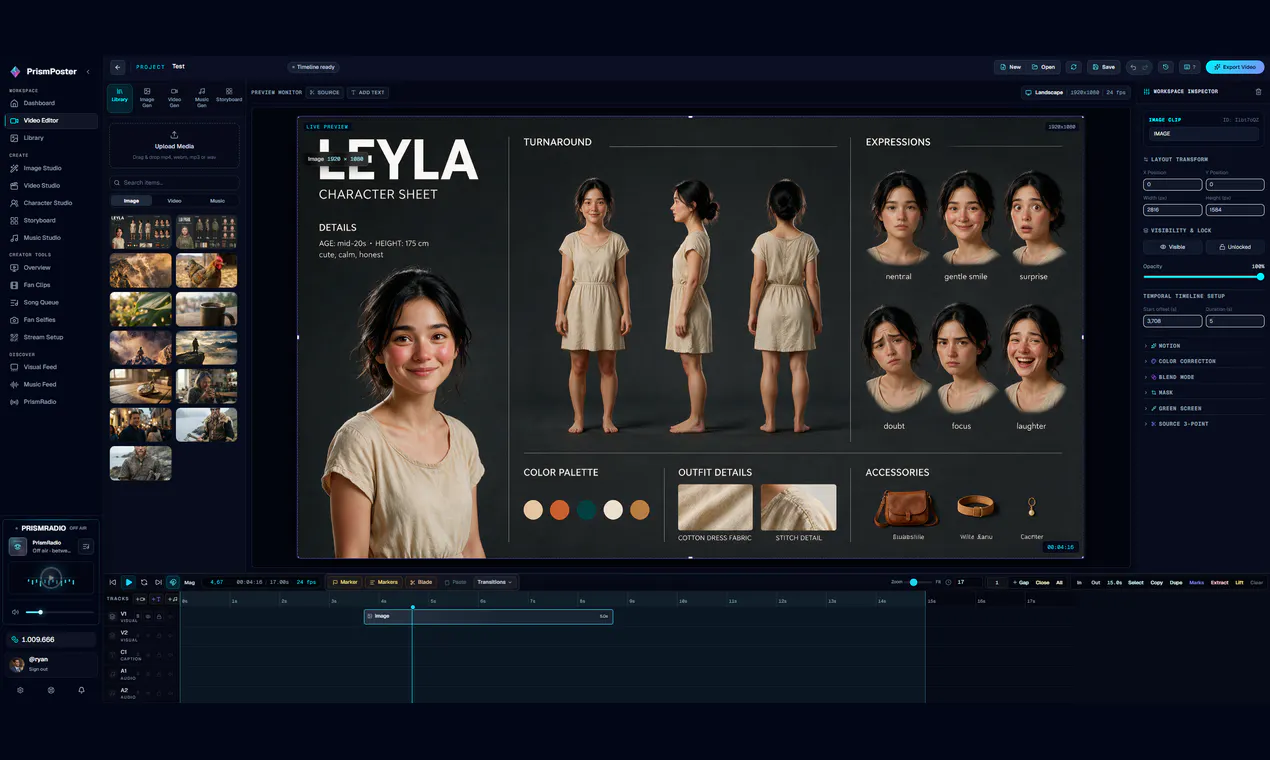Hide track V1 with its eye icon

(x=148, y=616)
